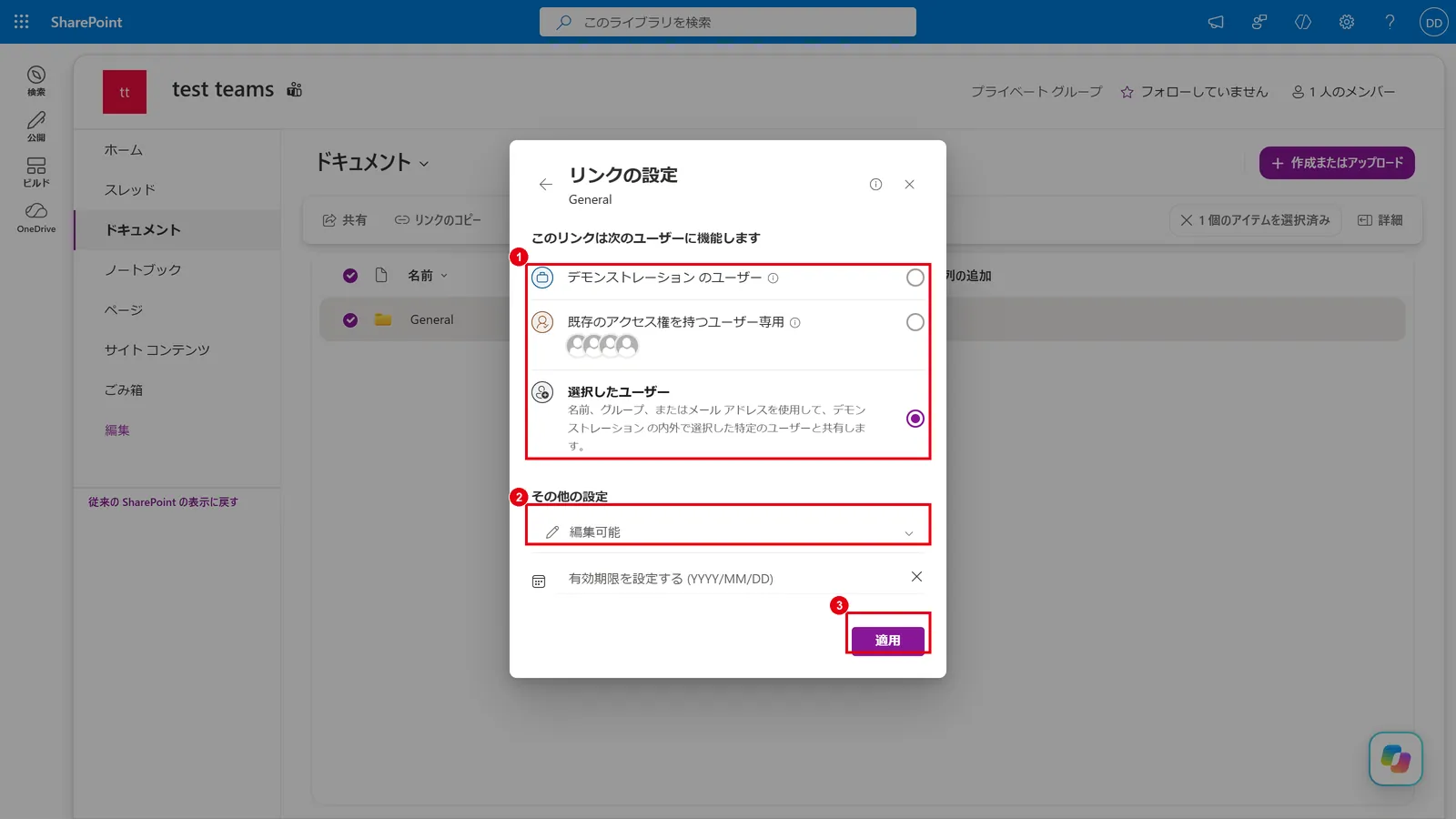Click the back arrow in link settings dialog
This screenshot has width=1456, height=819.
pyautogui.click(x=545, y=185)
